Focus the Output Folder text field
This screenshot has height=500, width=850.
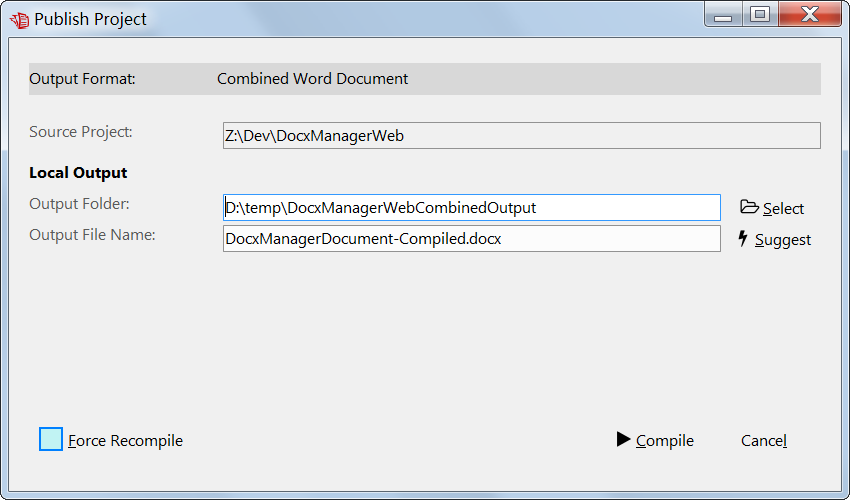(472, 208)
